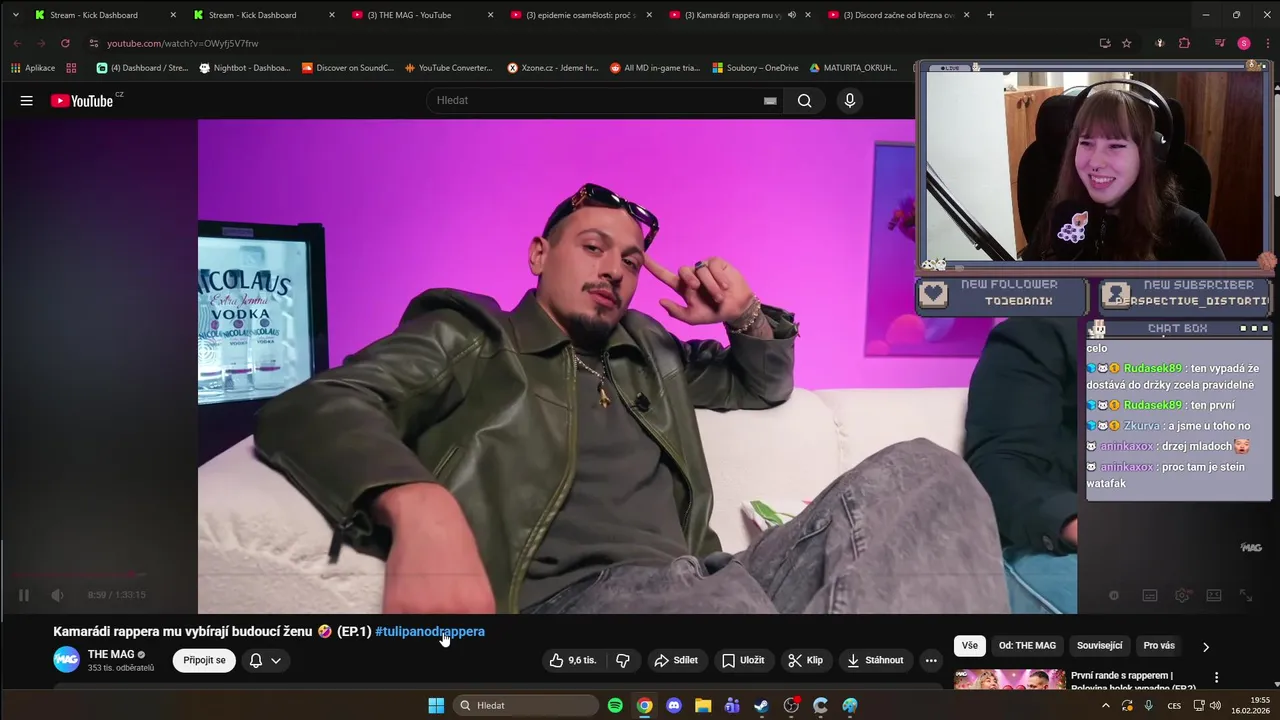The height and width of the screenshot is (720, 1280).
Task: Select the Od: THE MAG chip
Action: (x=1027, y=645)
